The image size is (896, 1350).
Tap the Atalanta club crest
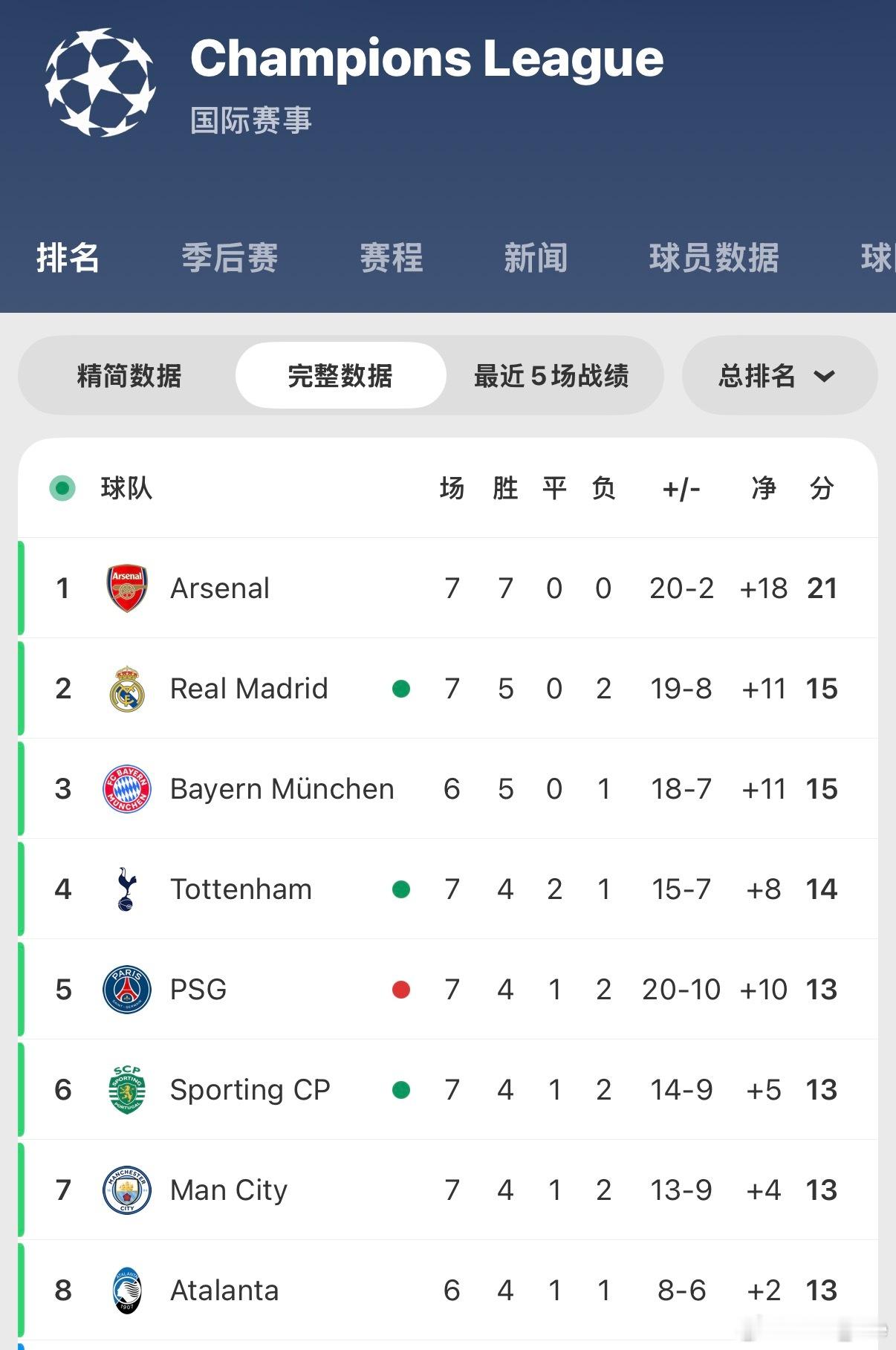tap(127, 1291)
